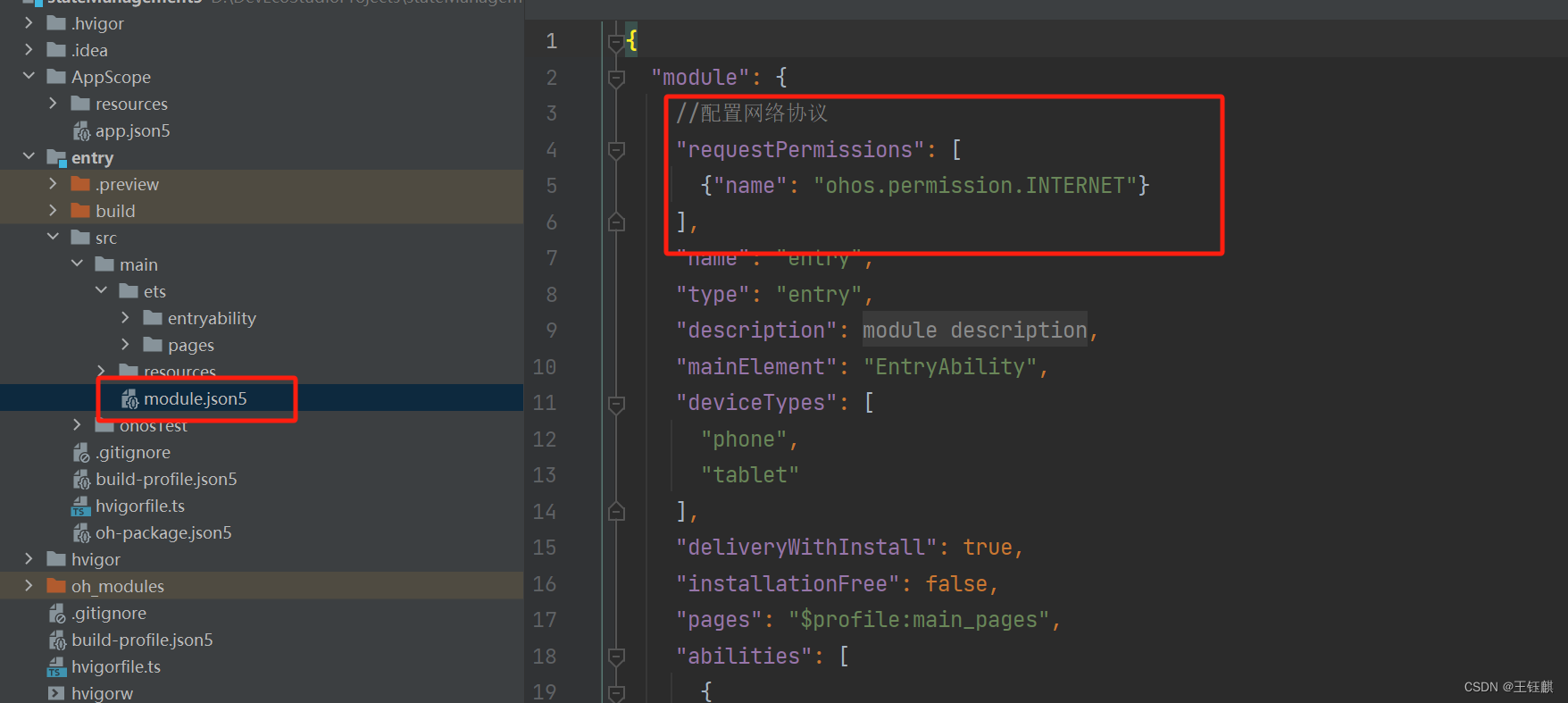Select oh-package.json5 in the project tree

tap(163, 532)
